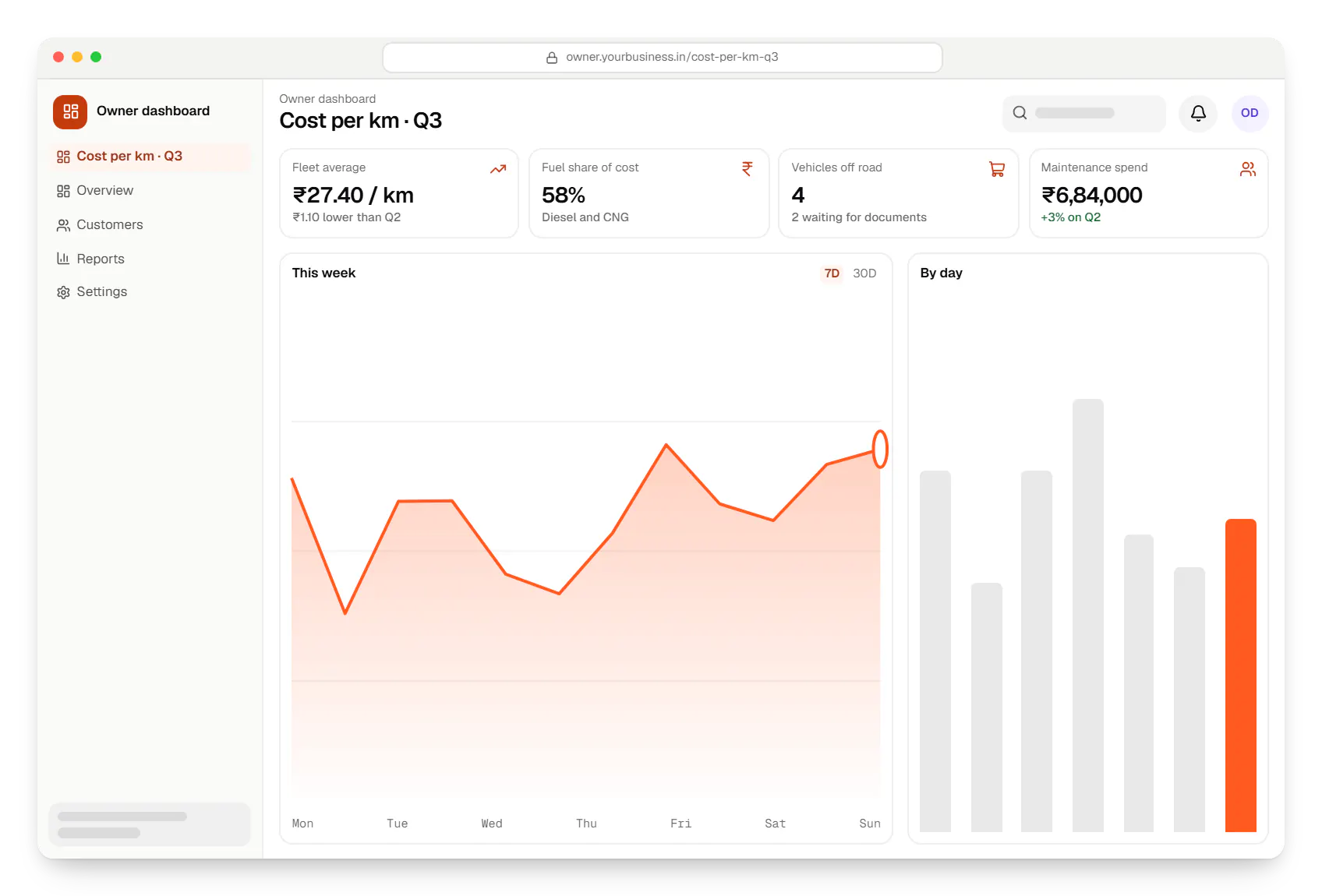Switch chart range to 7D

832,273
